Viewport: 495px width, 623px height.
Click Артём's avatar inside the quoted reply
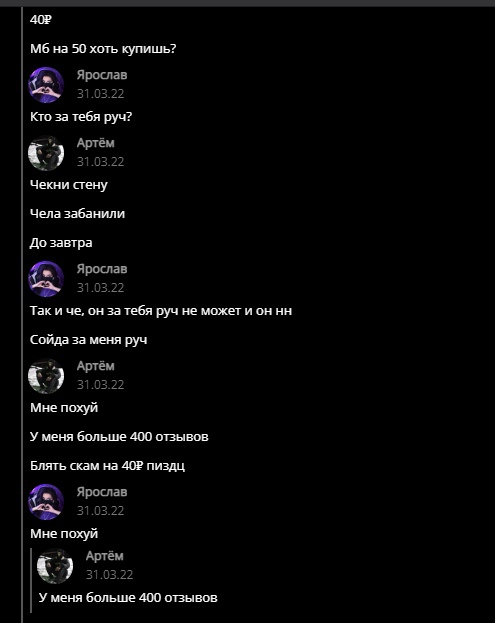point(55,566)
